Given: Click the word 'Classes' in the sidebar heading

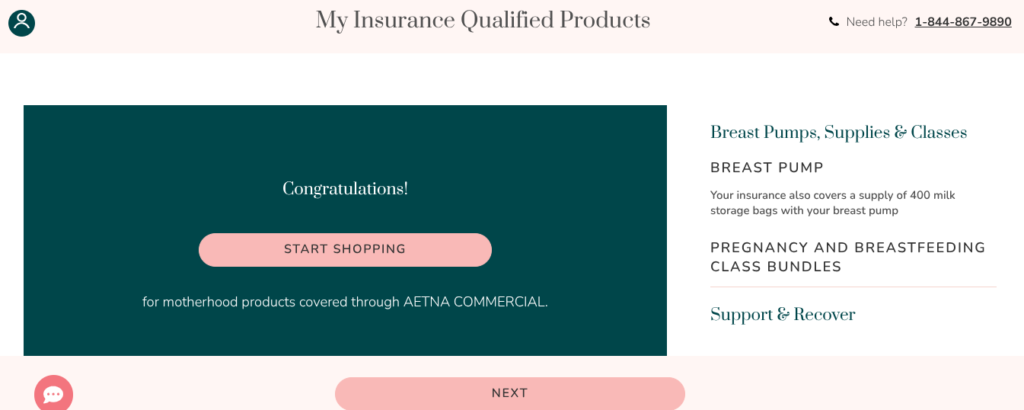Looking at the screenshot, I should pyautogui.click(x=939, y=133).
